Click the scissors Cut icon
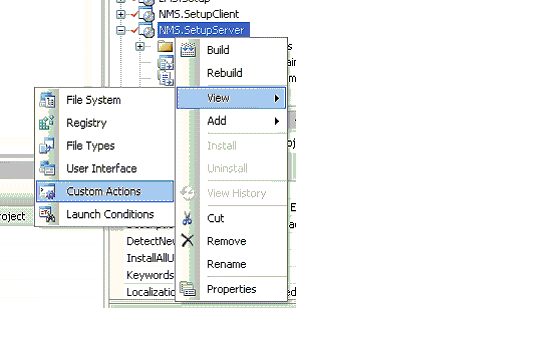Screen dimensions: 560x360 pyautogui.click(x=187, y=218)
